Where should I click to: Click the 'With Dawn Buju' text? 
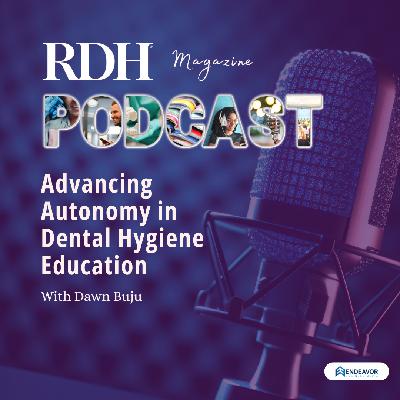(x=91, y=296)
